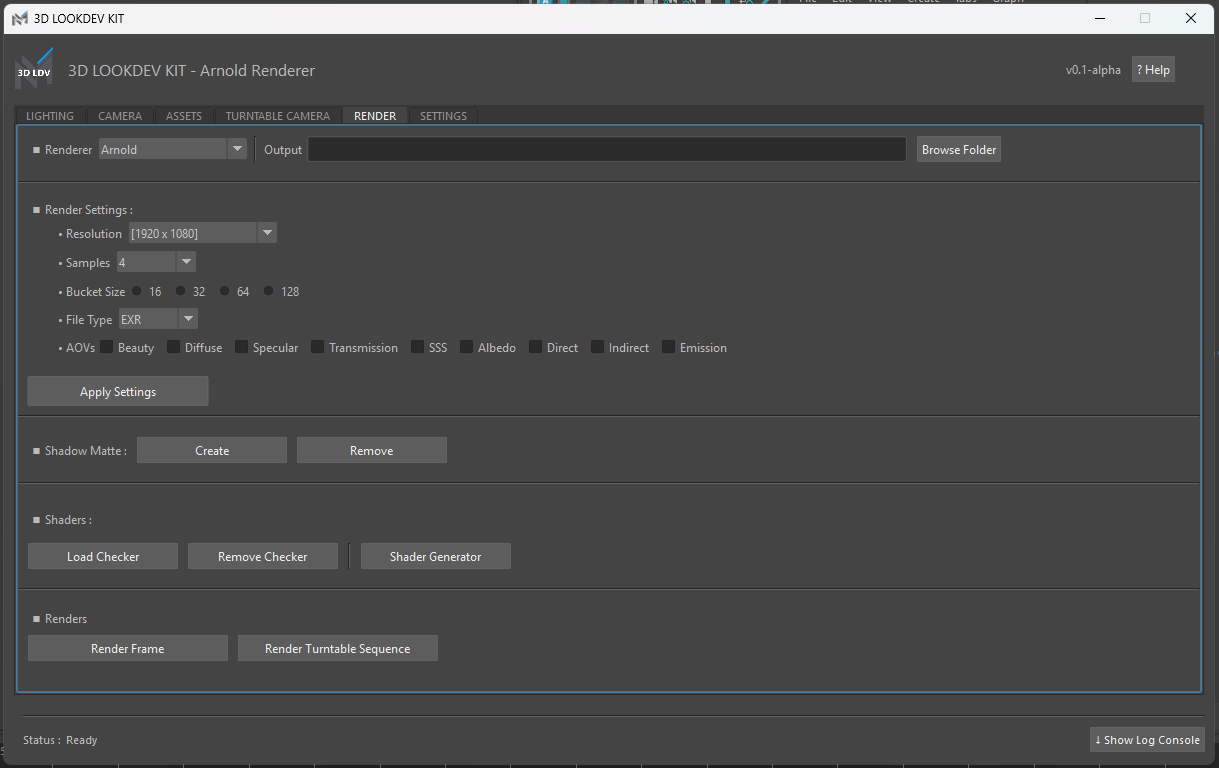Click Render Turntable Sequence button
The height and width of the screenshot is (768, 1219).
click(x=338, y=648)
